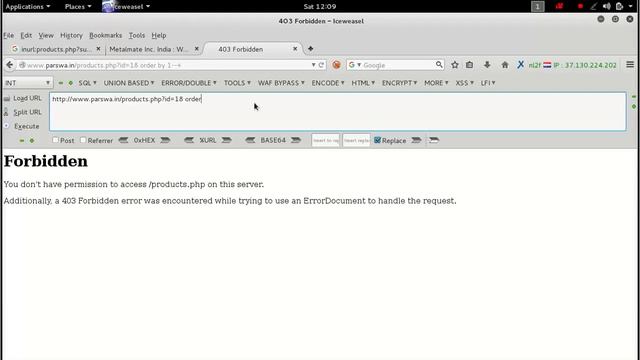
Task: Close the Metalmate Inc. India tab
Action: (196, 49)
